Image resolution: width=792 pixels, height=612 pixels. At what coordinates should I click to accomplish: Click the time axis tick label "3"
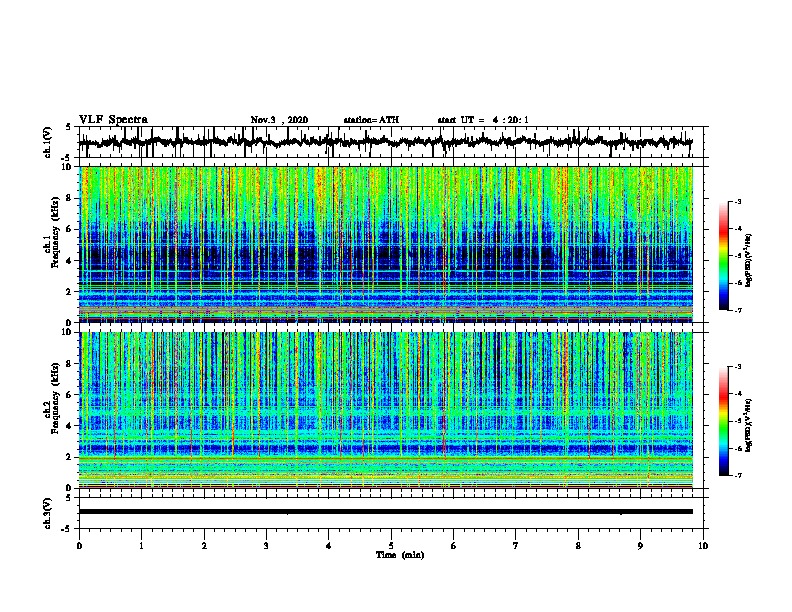point(266,546)
